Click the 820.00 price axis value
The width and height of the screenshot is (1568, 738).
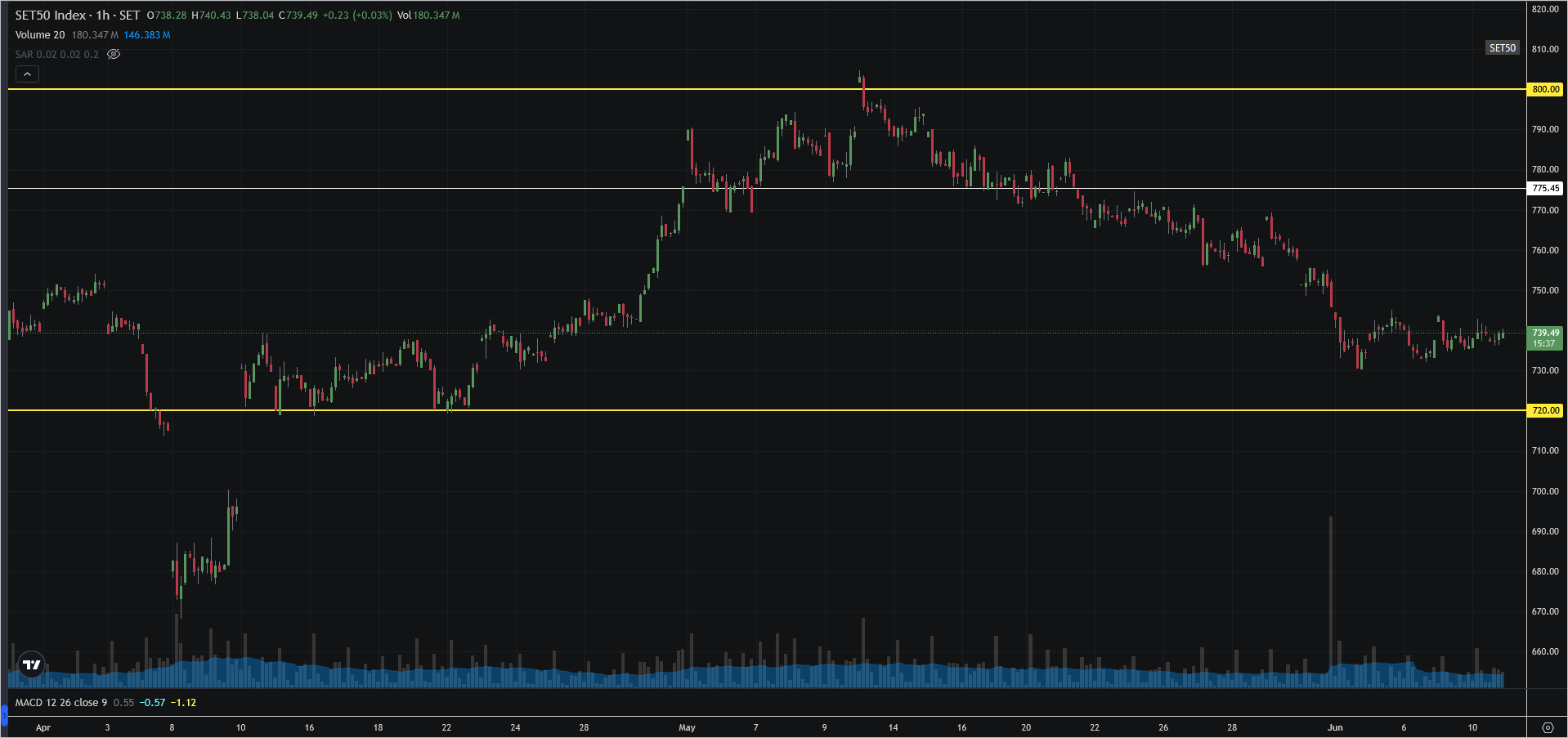1545,9
